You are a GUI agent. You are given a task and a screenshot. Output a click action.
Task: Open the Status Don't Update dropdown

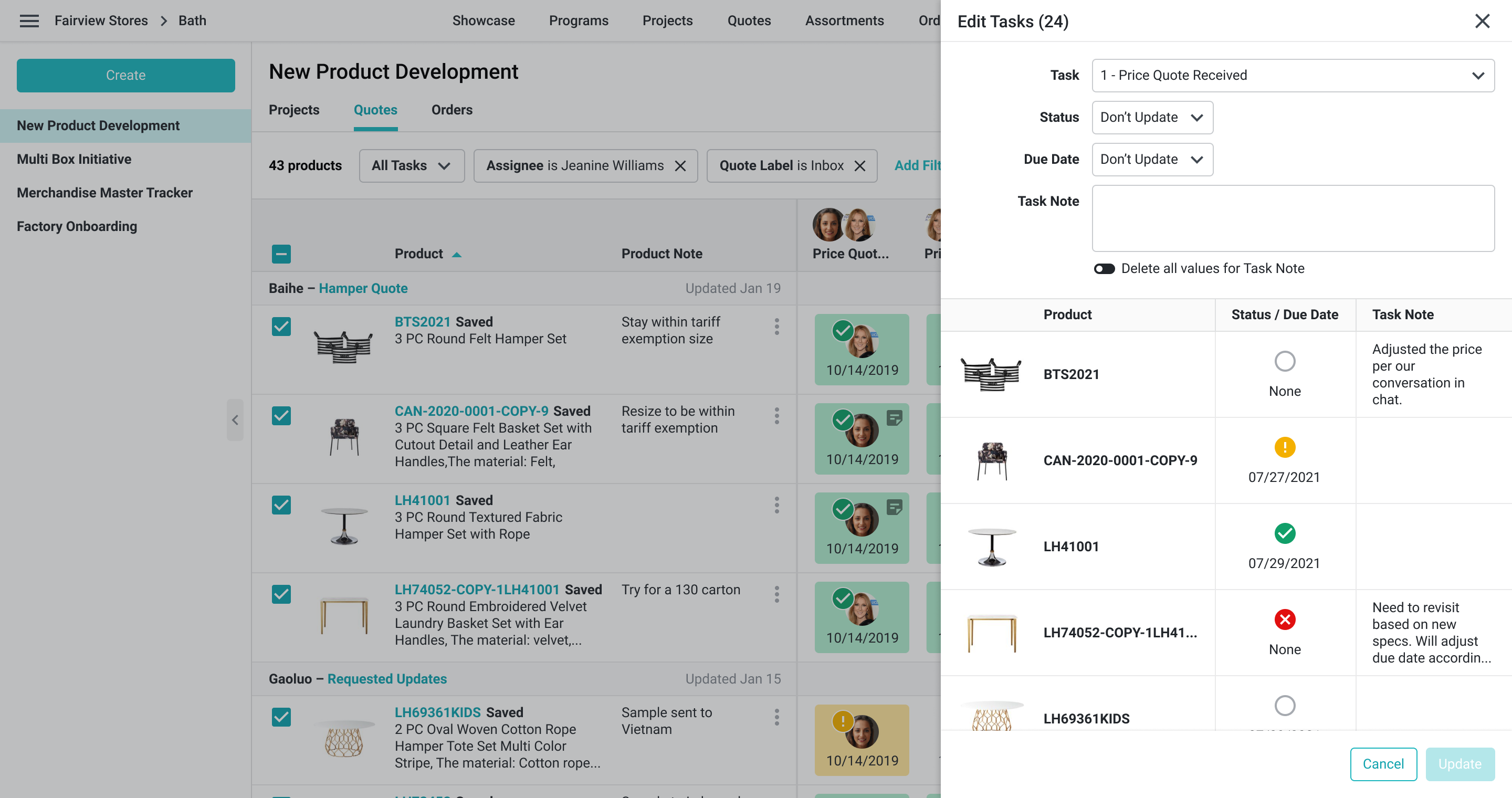1152,118
